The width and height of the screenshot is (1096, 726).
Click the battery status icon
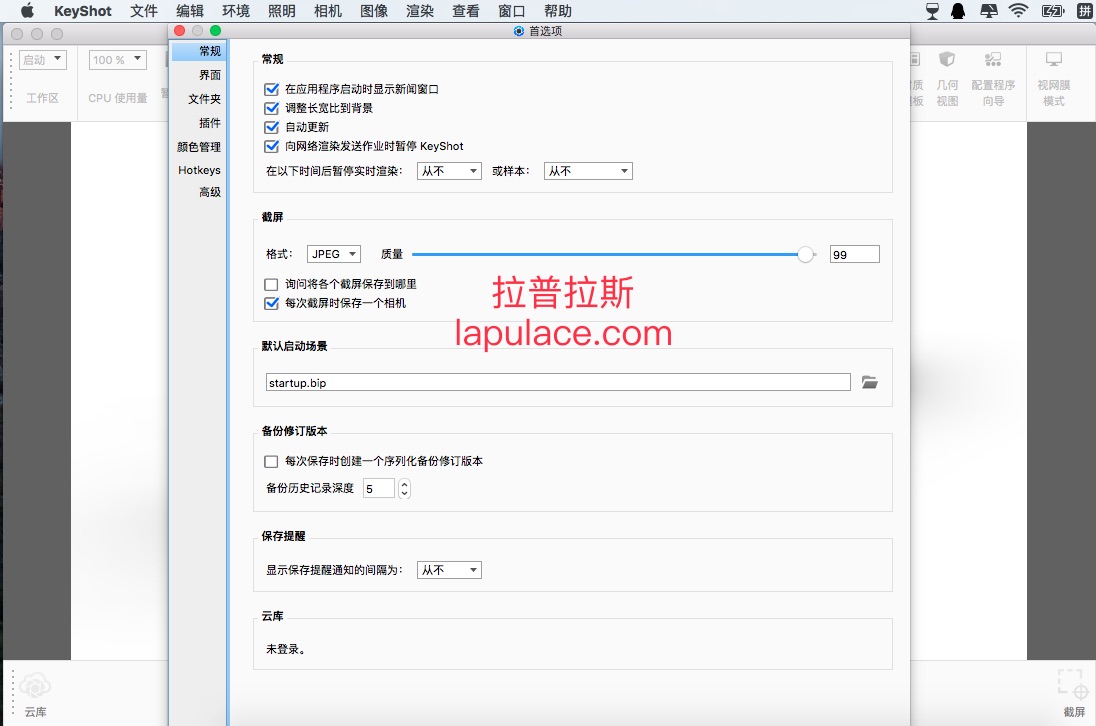1053,10
